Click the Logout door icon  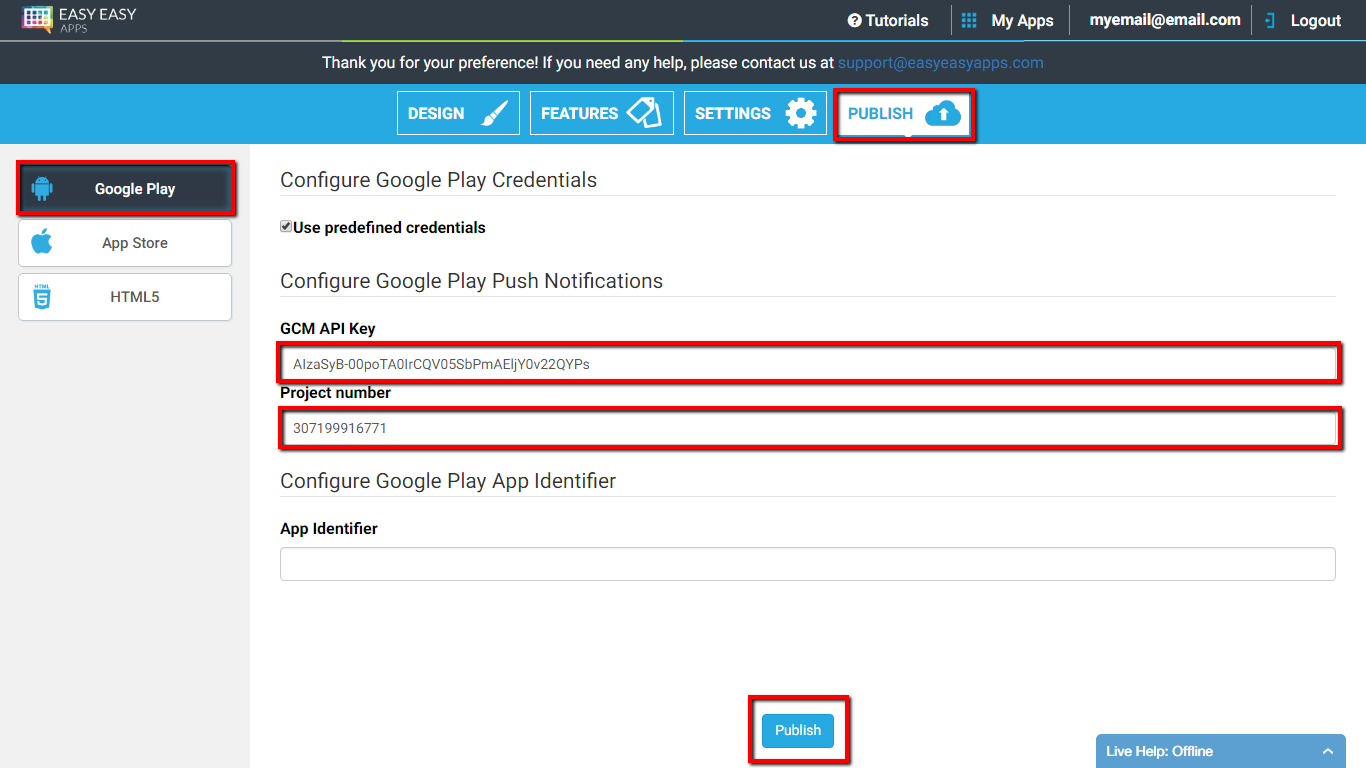[1270, 20]
